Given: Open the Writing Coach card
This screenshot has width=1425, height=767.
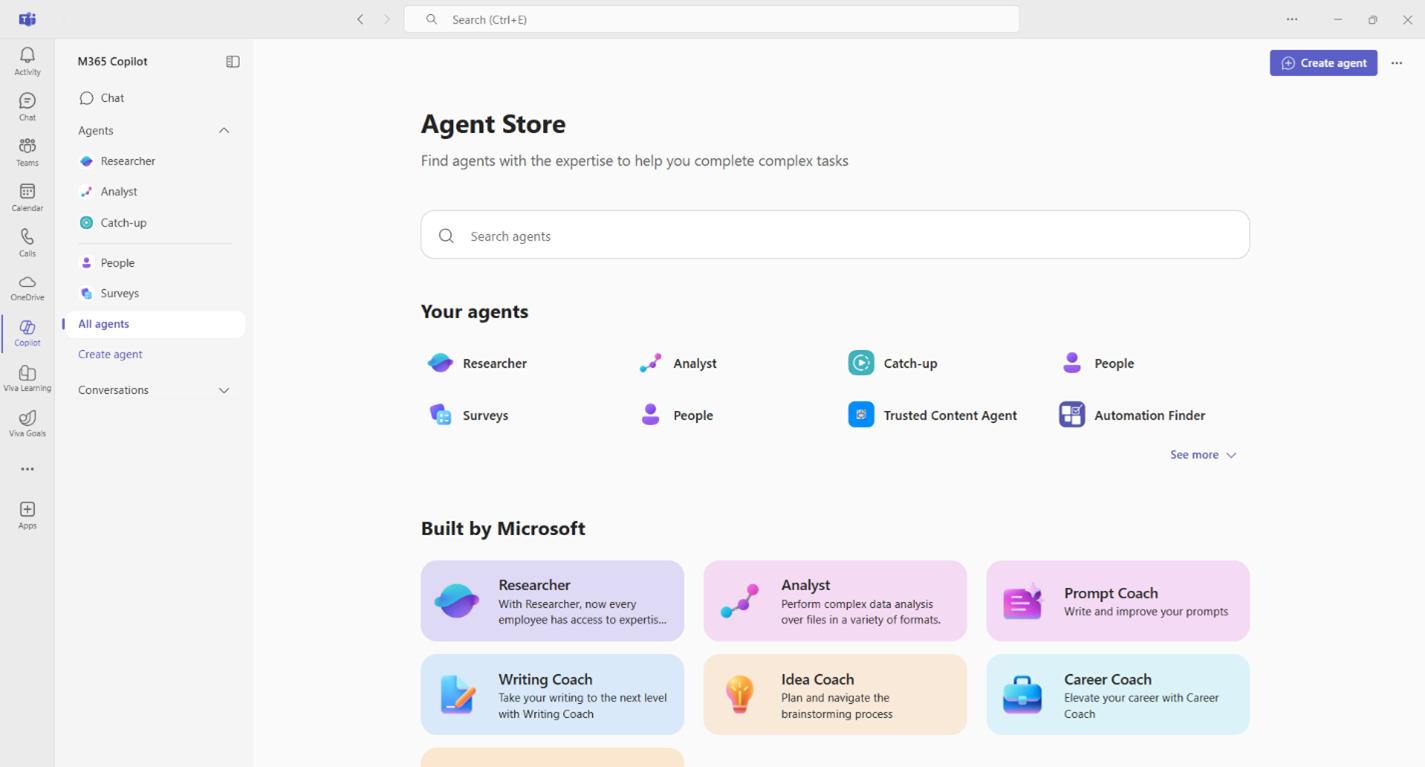Looking at the screenshot, I should pos(552,695).
